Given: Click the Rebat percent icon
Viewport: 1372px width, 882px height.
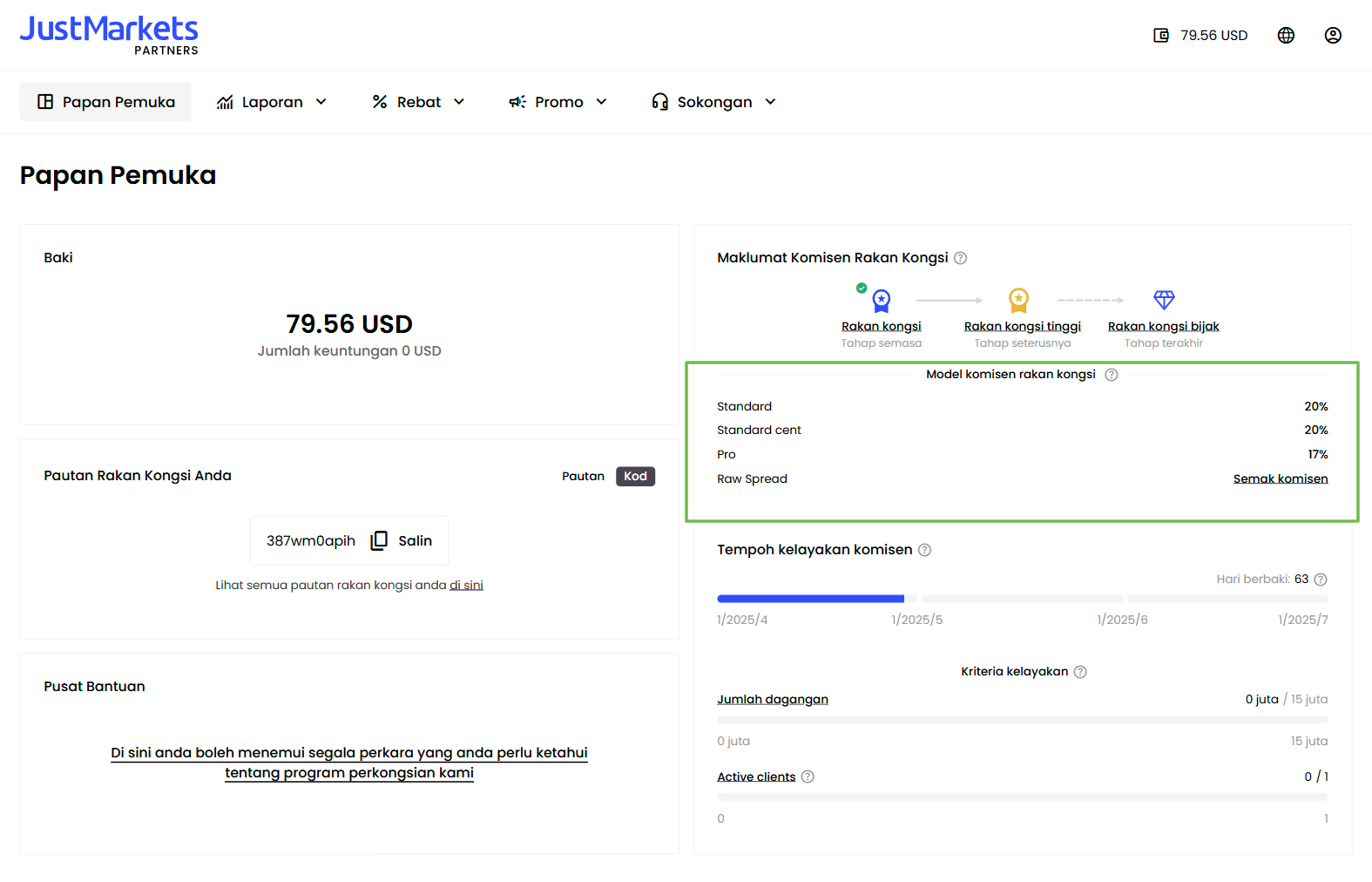Looking at the screenshot, I should click(380, 102).
